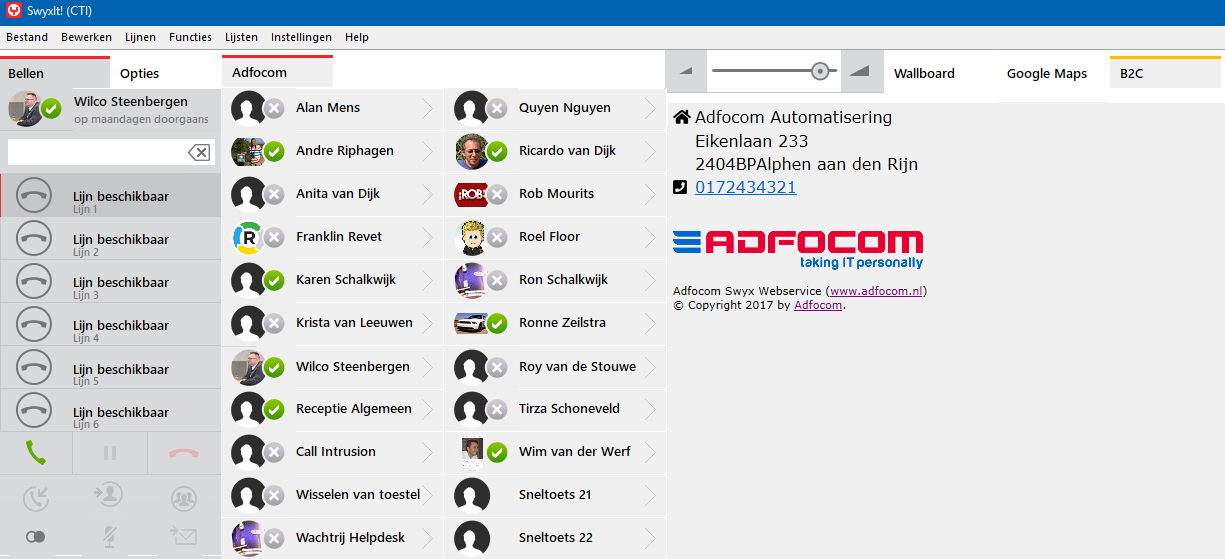Click Ronne Zeilstra's car avatar
Image resolution: width=1225 pixels, height=559 pixels.
(471, 323)
